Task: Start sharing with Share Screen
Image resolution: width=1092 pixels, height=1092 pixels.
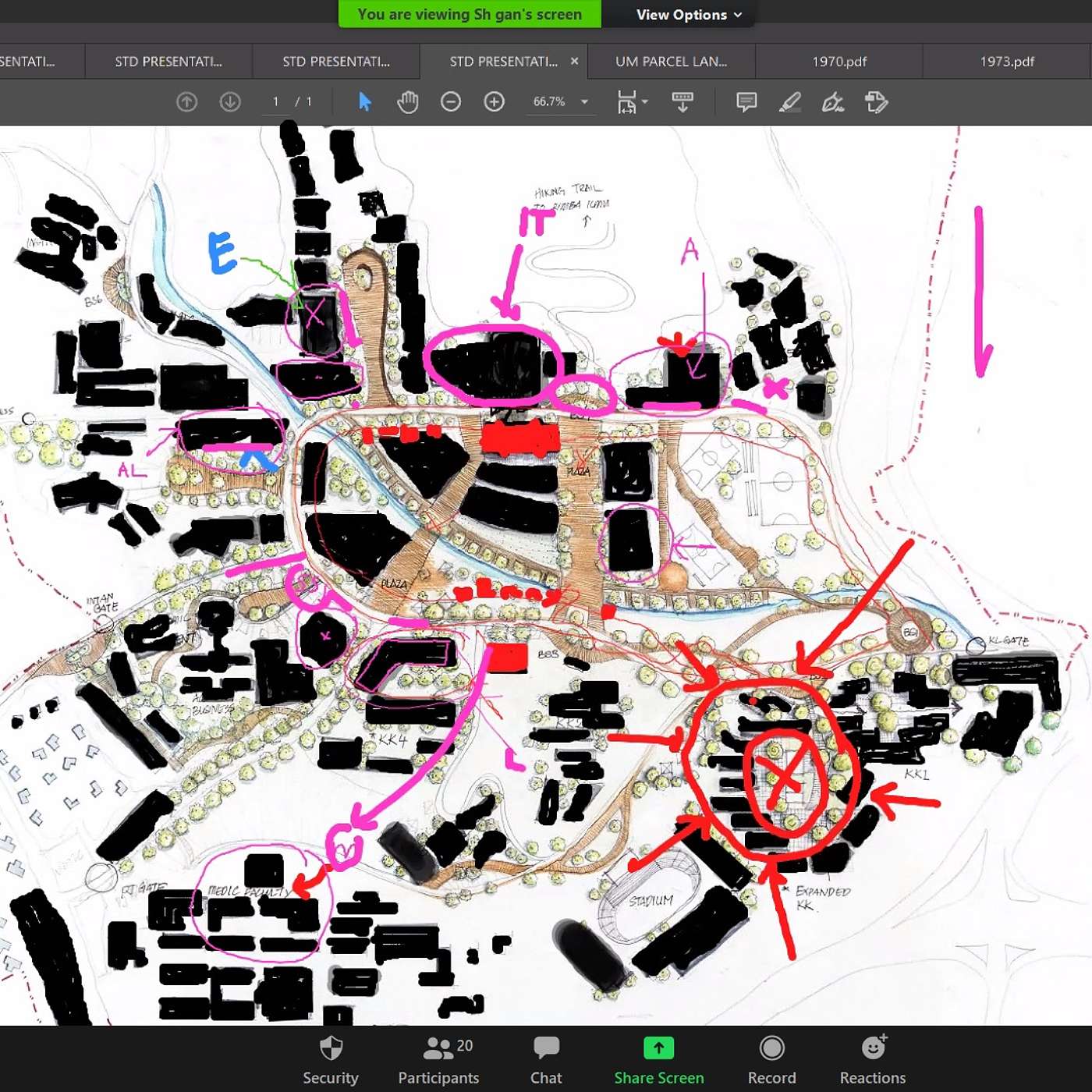Action: pyautogui.click(x=658, y=1060)
